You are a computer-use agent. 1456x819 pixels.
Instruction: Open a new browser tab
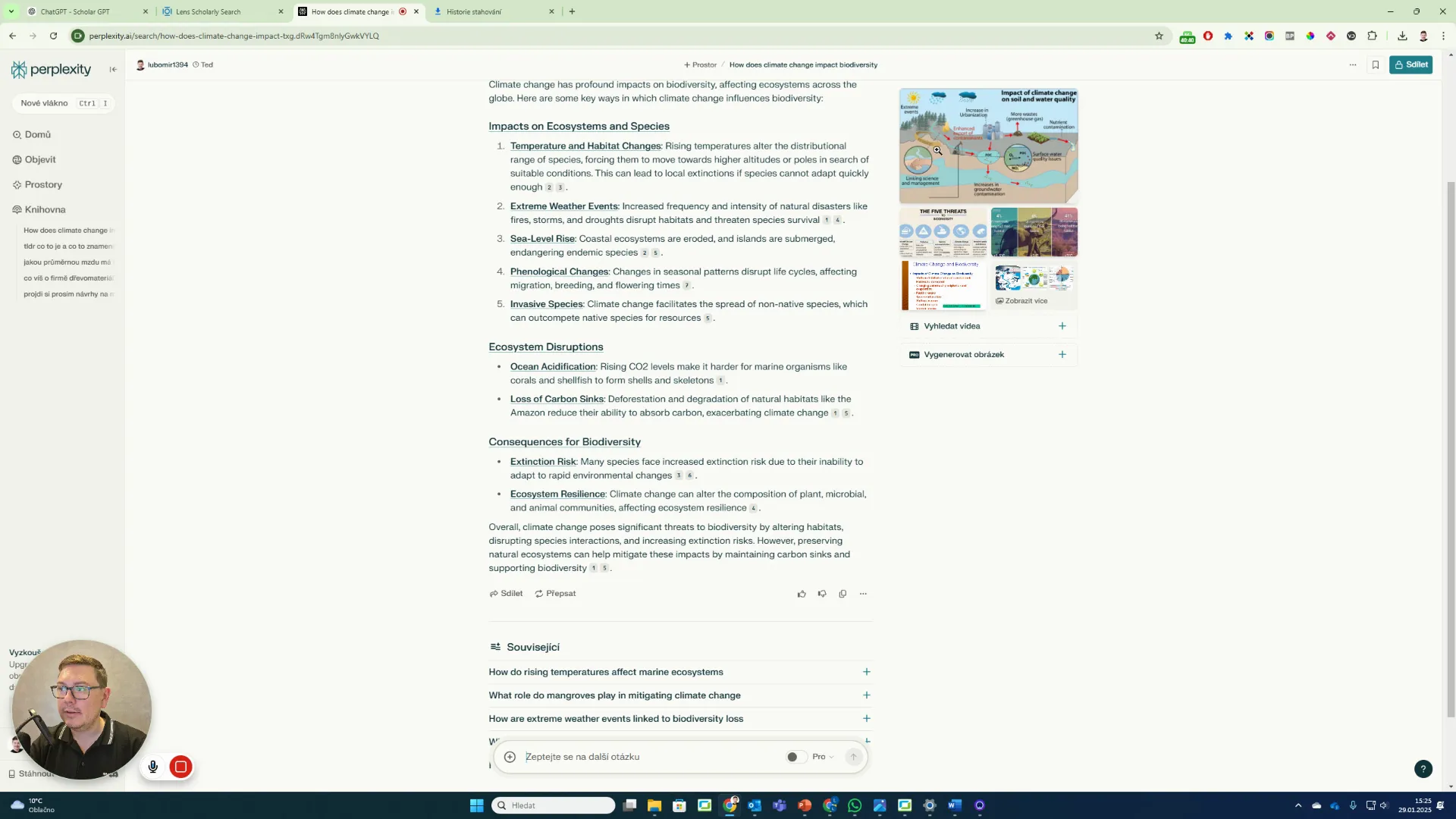click(x=572, y=11)
